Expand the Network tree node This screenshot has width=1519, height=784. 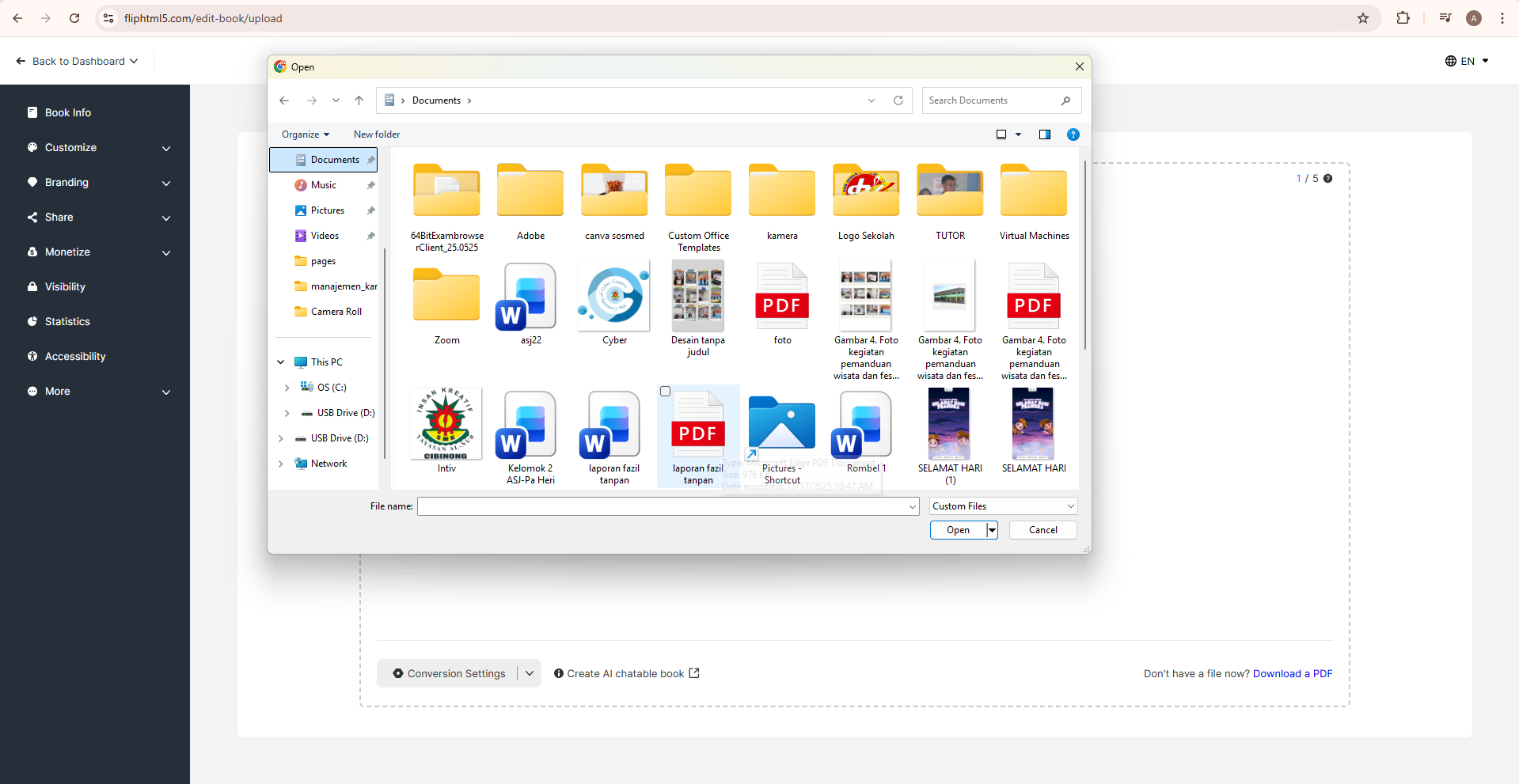point(280,464)
